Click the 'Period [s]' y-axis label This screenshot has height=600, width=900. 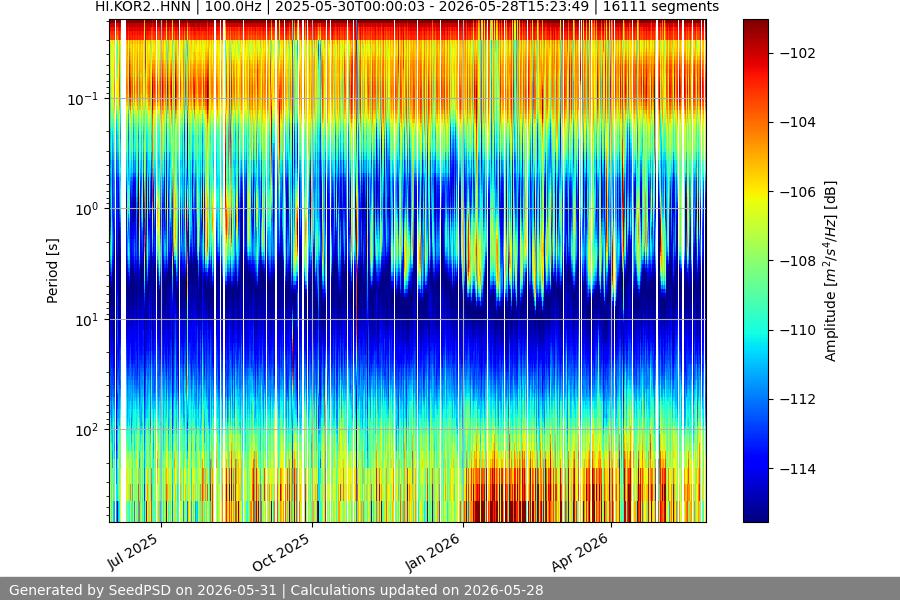(x=52, y=271)
